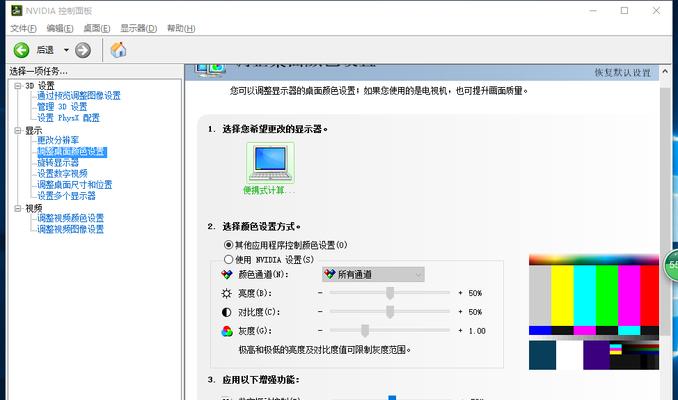
Task: Select the highlighted 调整桌面颜色设置 item
Action: pyautogui.click(x=72, y=152)
